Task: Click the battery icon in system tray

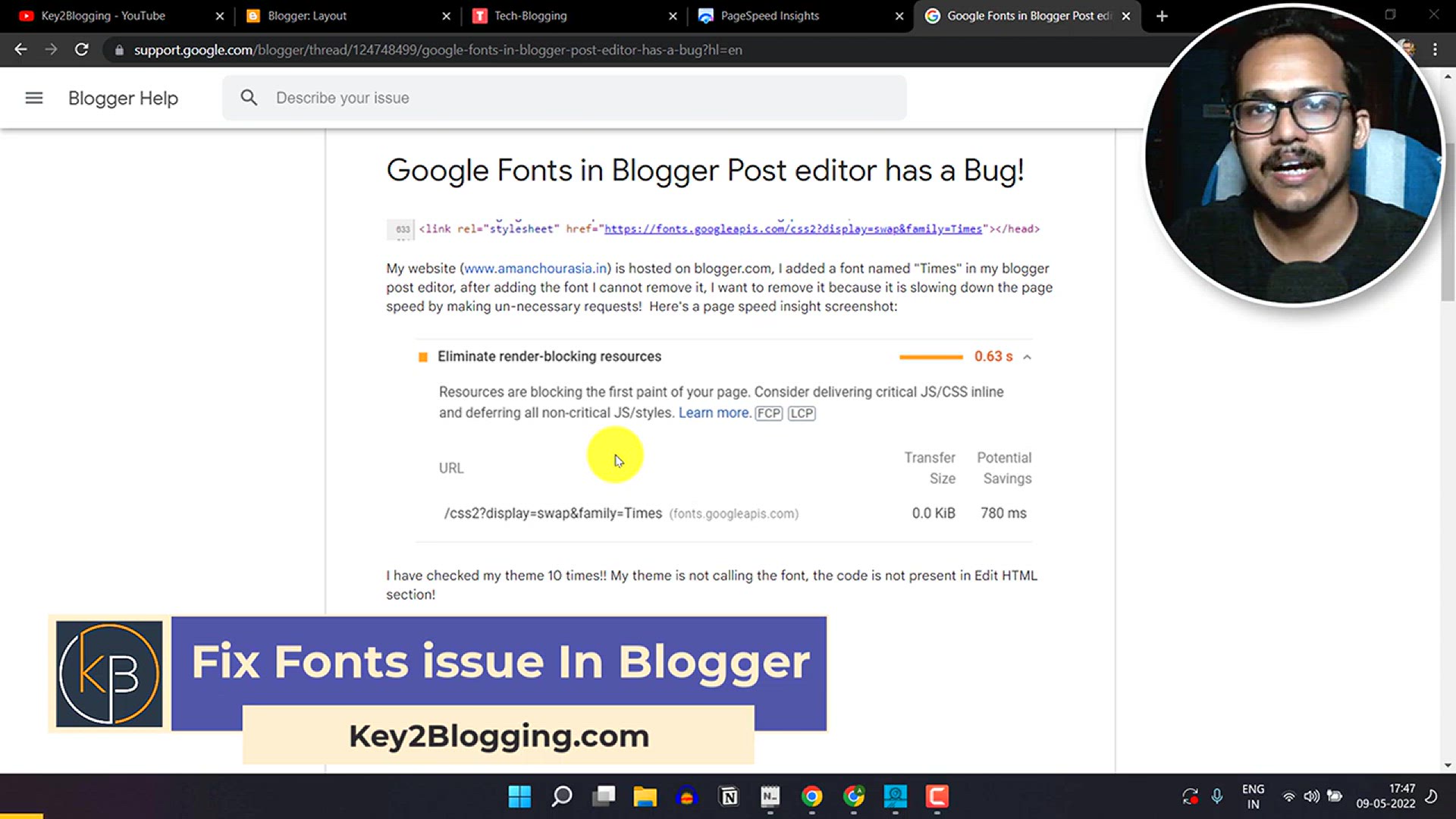Action: click(1335, 796)
